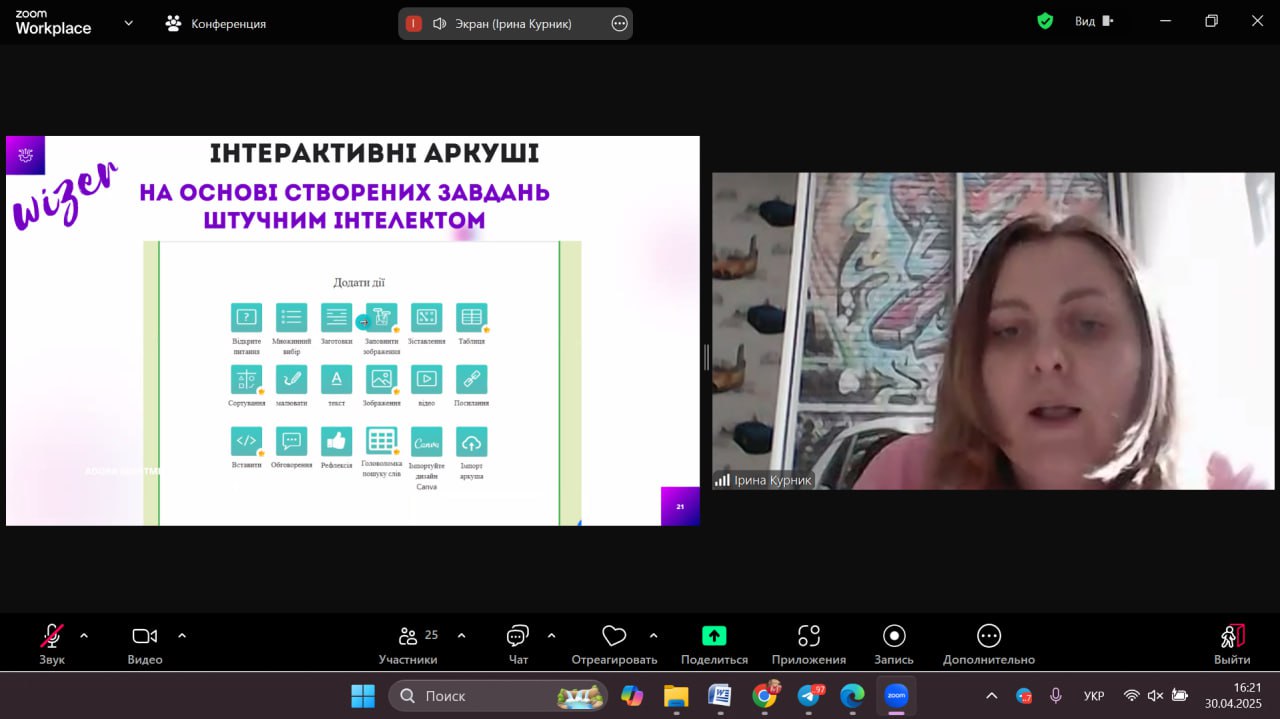The width and height of the screenshot is (1280, 719).
Task: Switch to the Конференция tab
Action: click(216, 23)
